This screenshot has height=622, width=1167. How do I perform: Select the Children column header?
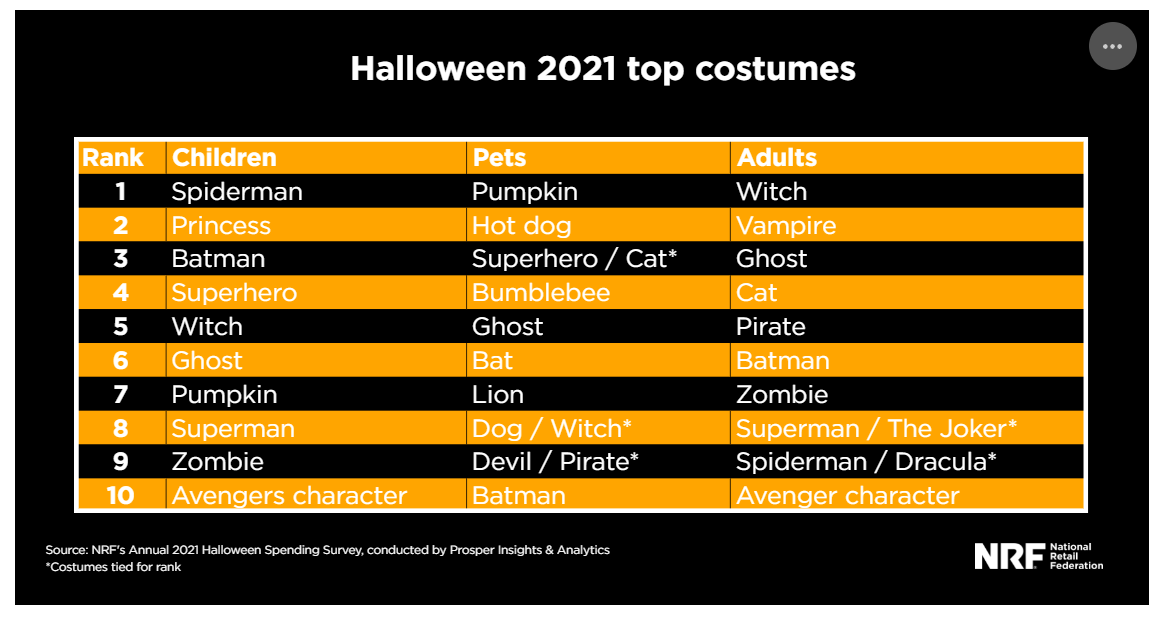click(224, 158)
